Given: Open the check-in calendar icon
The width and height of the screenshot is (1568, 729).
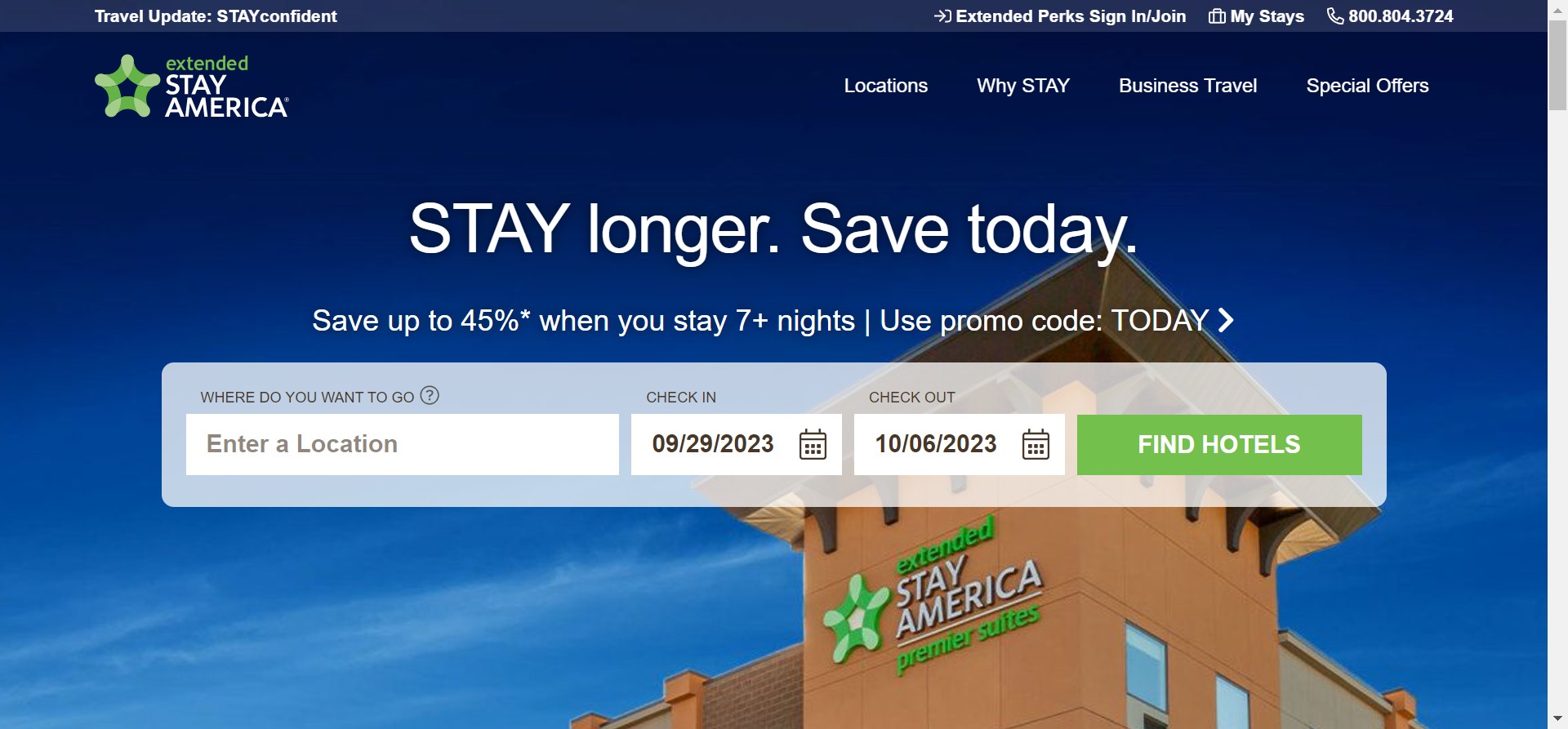Looking at the screenshot, I should point(813,444).
